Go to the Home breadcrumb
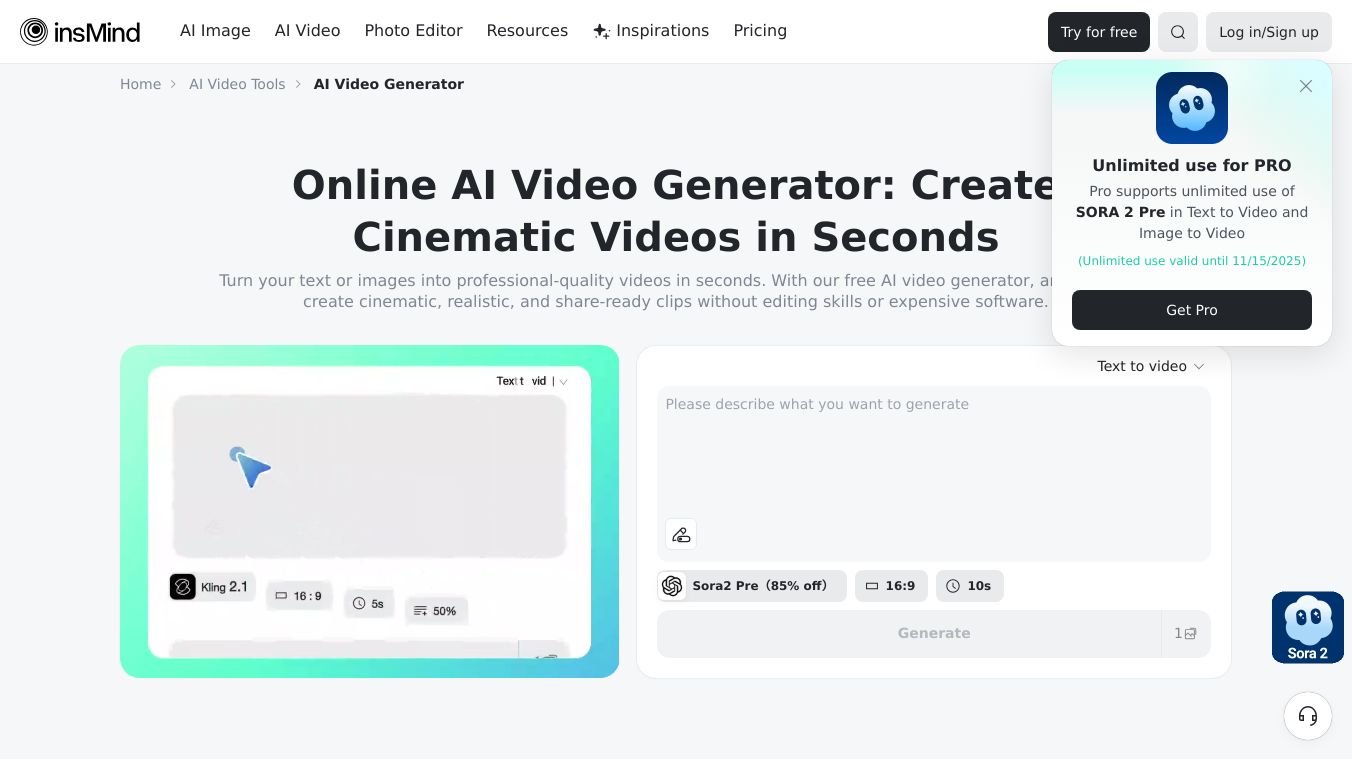 (x=140, y=84)
